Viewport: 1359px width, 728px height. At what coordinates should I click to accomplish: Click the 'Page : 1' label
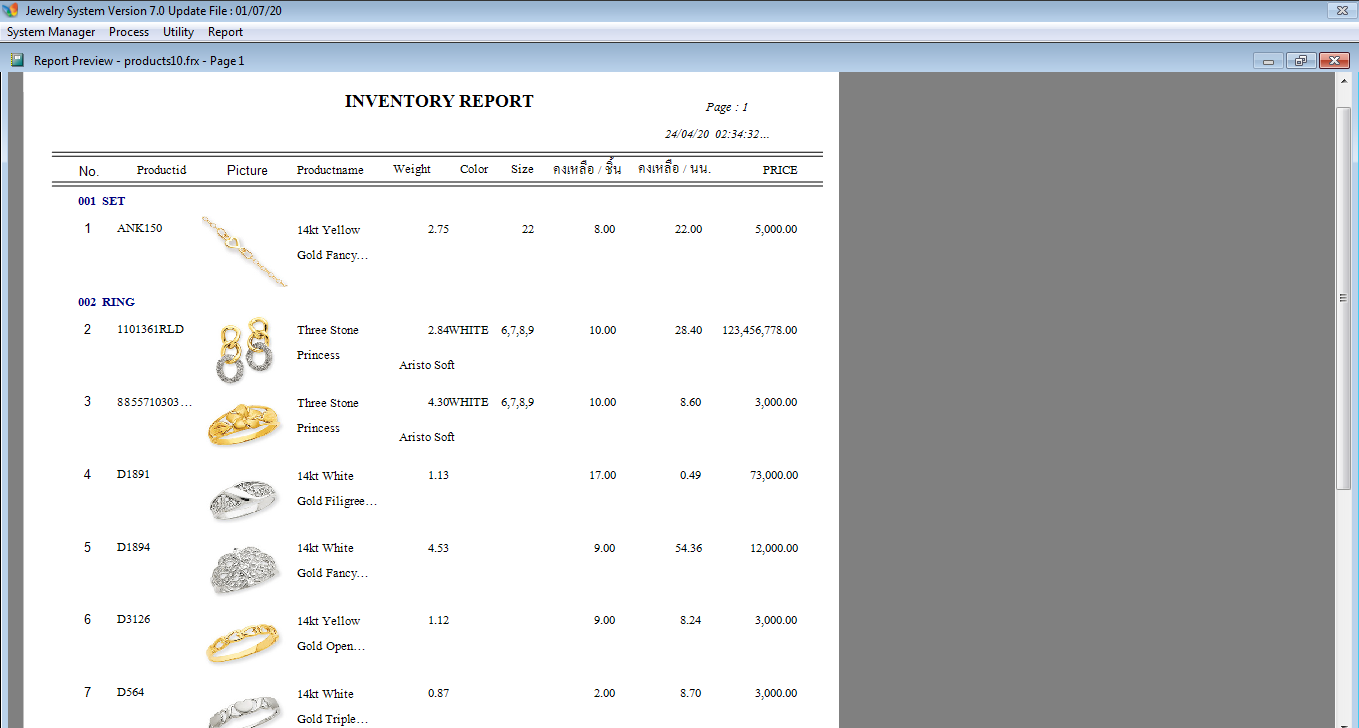(727, 107)
